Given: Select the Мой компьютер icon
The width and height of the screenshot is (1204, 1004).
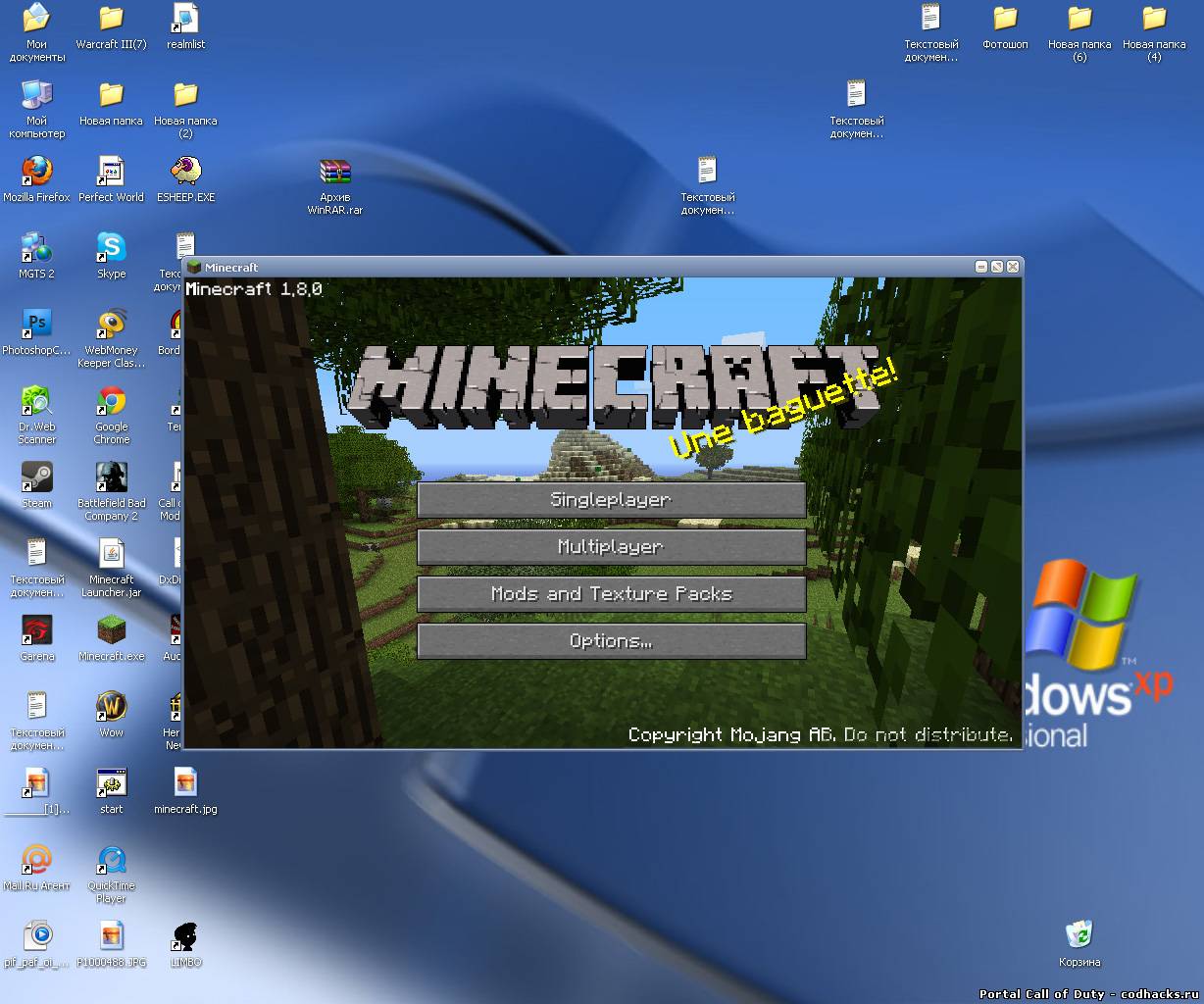Looking at the screenshot, I should (37, 94).
